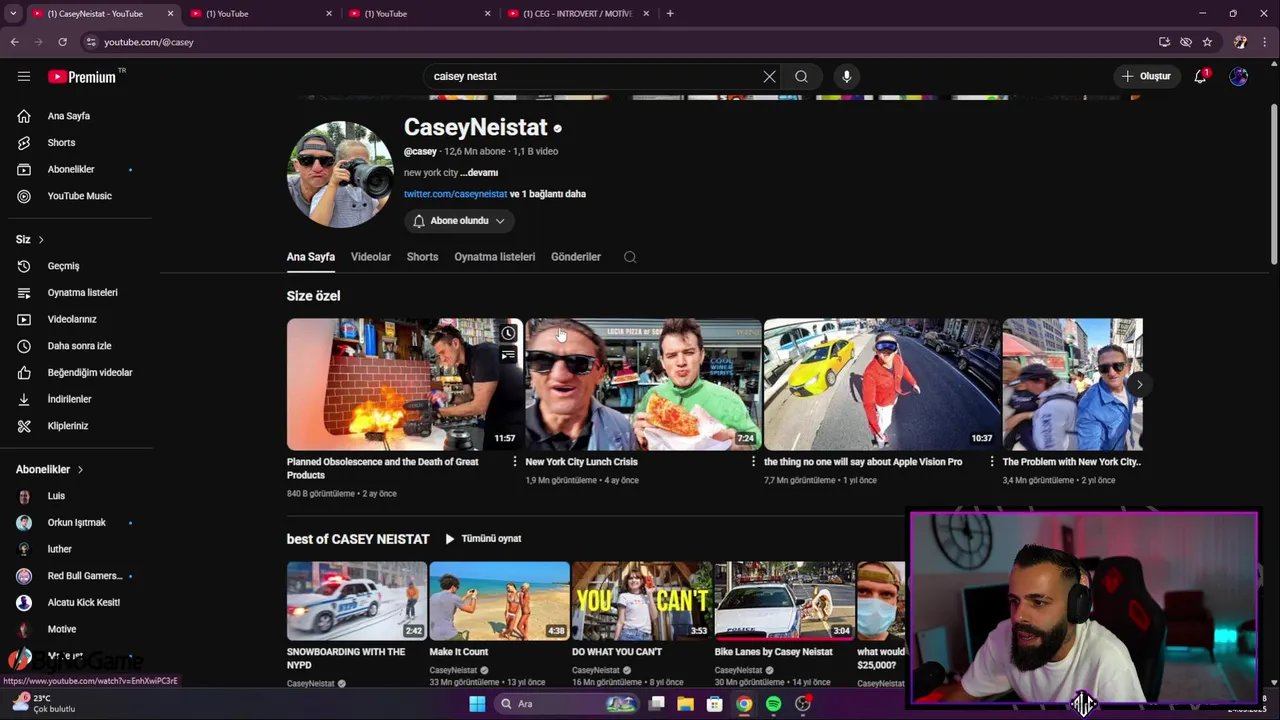Screen dimensions: 1280x720
Task: Show next videos with carousel arrow
Action: [x=1139, y=384]
